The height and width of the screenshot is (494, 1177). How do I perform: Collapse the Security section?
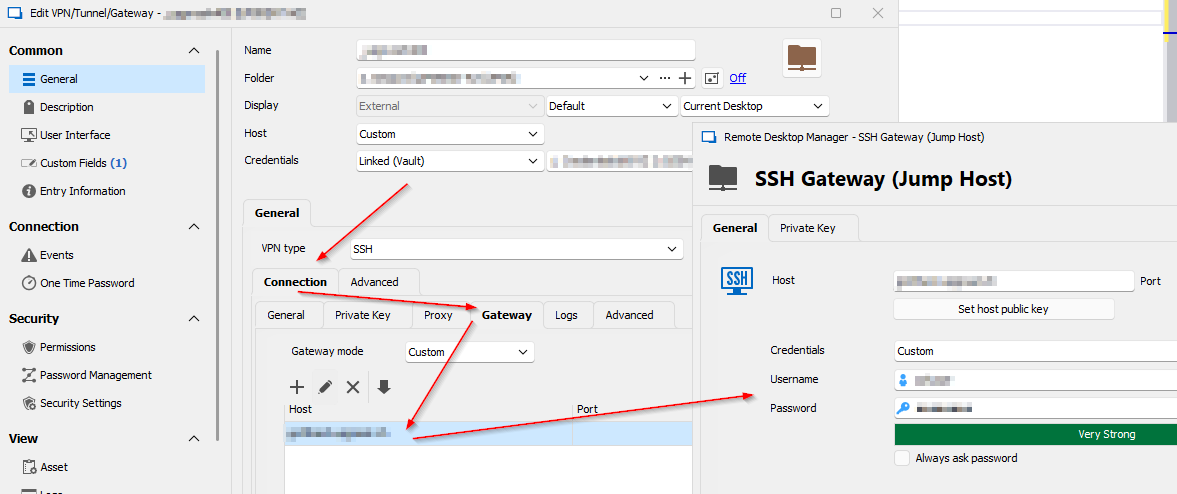pos(194,318)
